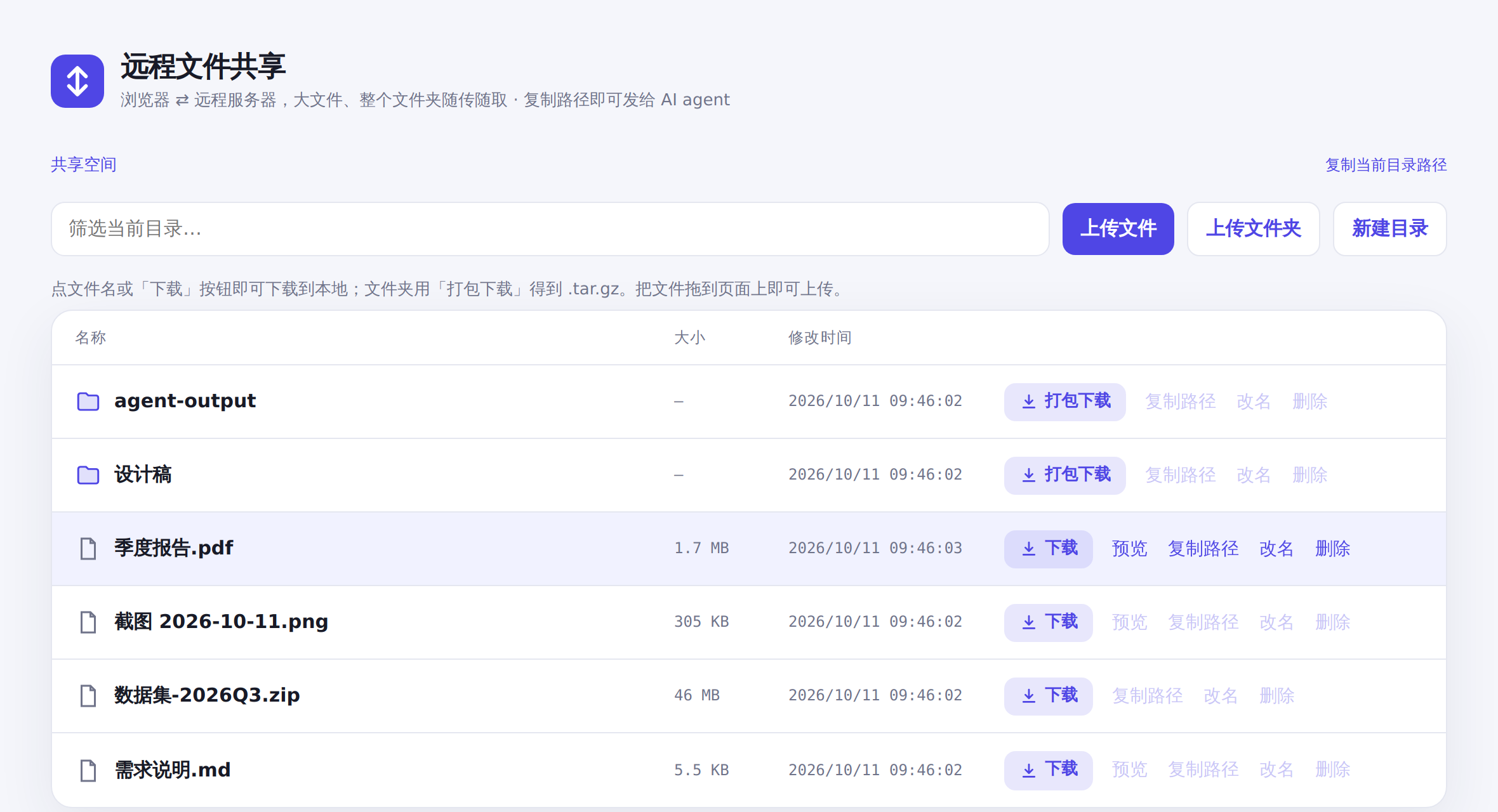
Task: Preview 截图 2026-10-11.png
Action: point(1129,622)
